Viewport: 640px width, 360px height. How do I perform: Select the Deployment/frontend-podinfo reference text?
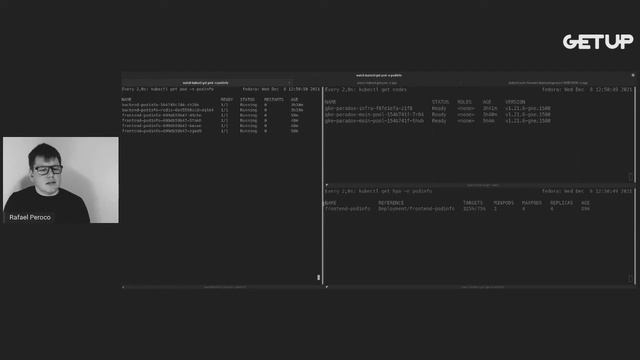pos(416,209)
